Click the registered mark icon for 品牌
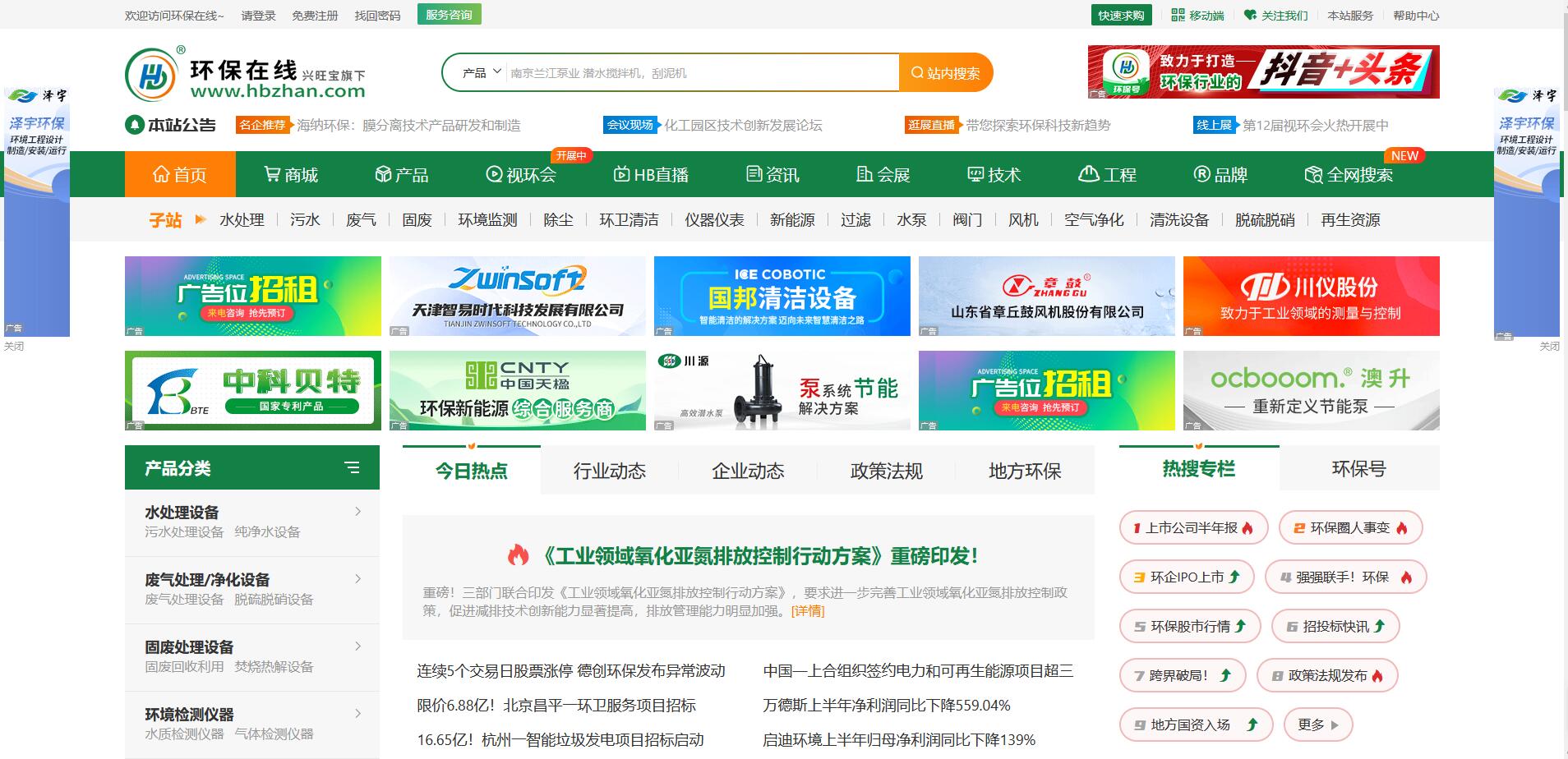The height and width of the screenshot is (759, 1568). pos(1201,174)
